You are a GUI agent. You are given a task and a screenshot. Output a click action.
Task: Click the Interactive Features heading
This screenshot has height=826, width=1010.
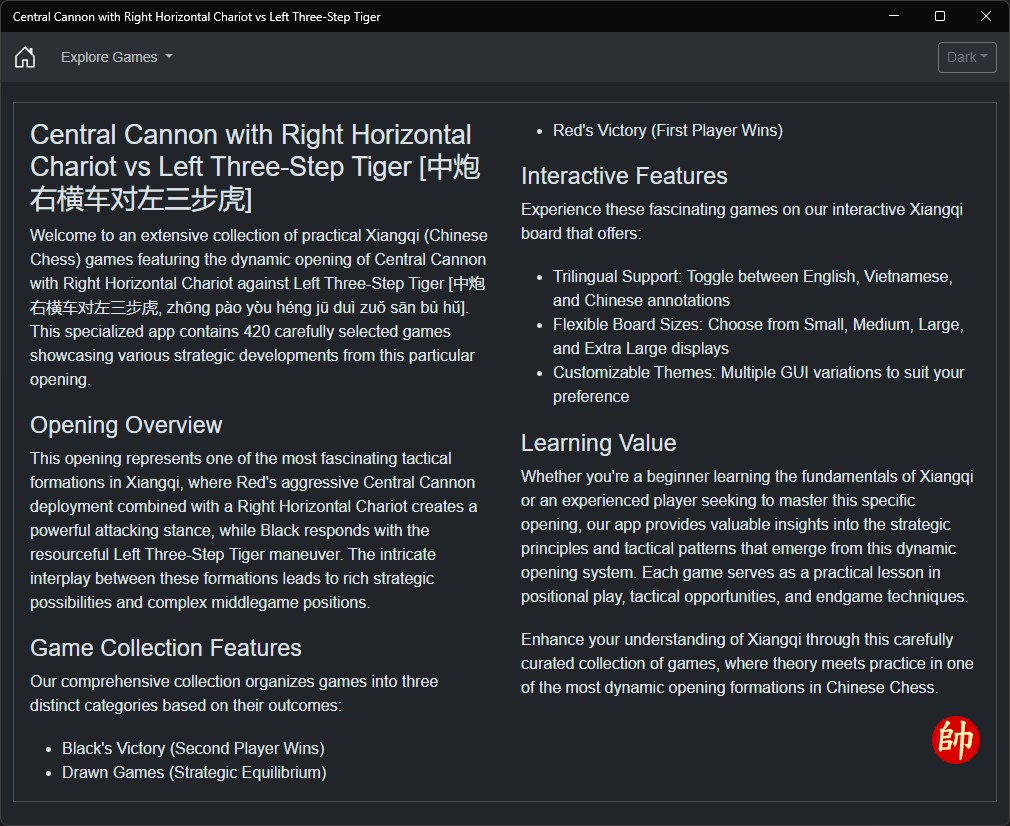click(x=624, y=176)
